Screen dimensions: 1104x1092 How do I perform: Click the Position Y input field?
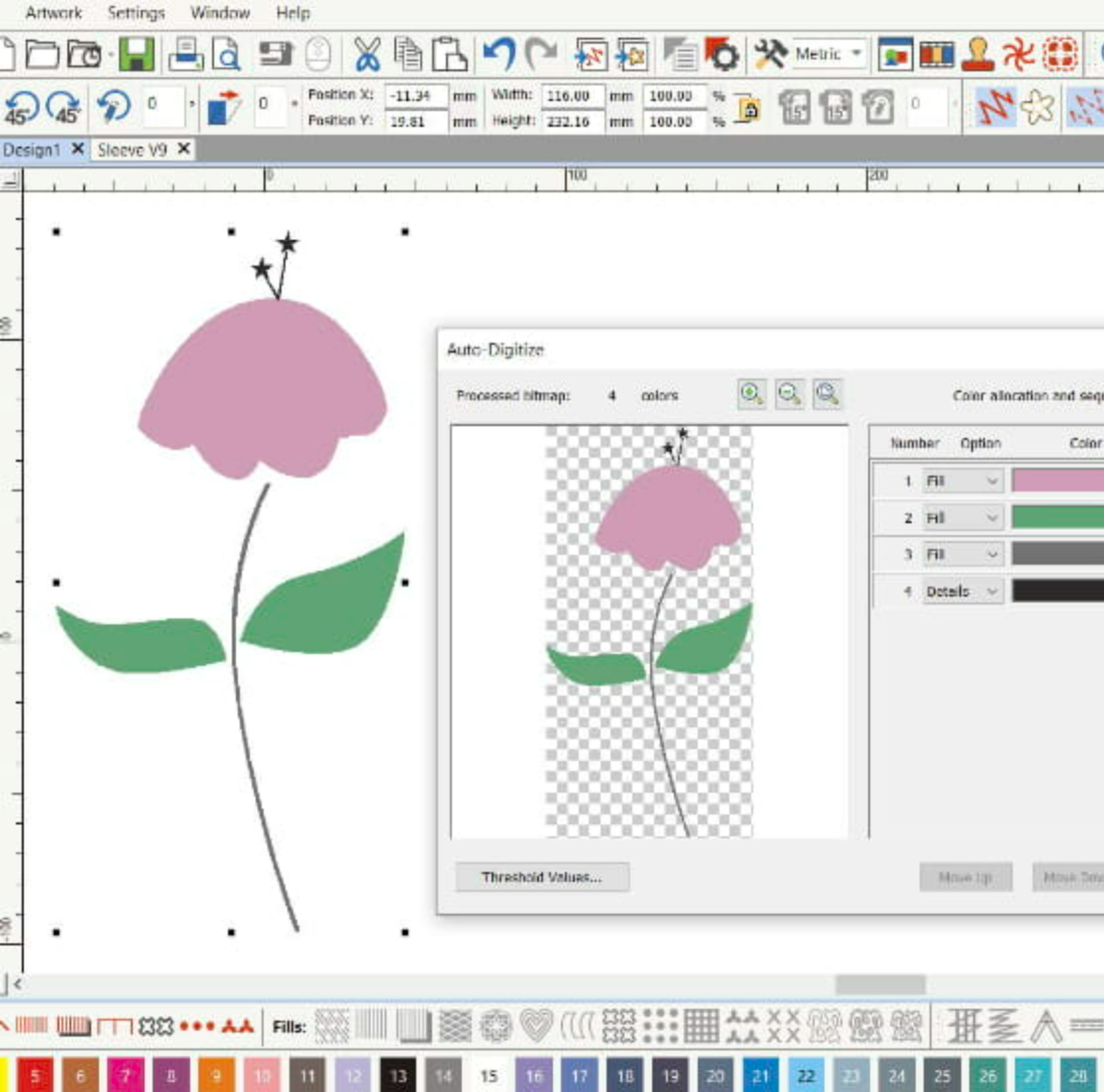coord(415,122)
